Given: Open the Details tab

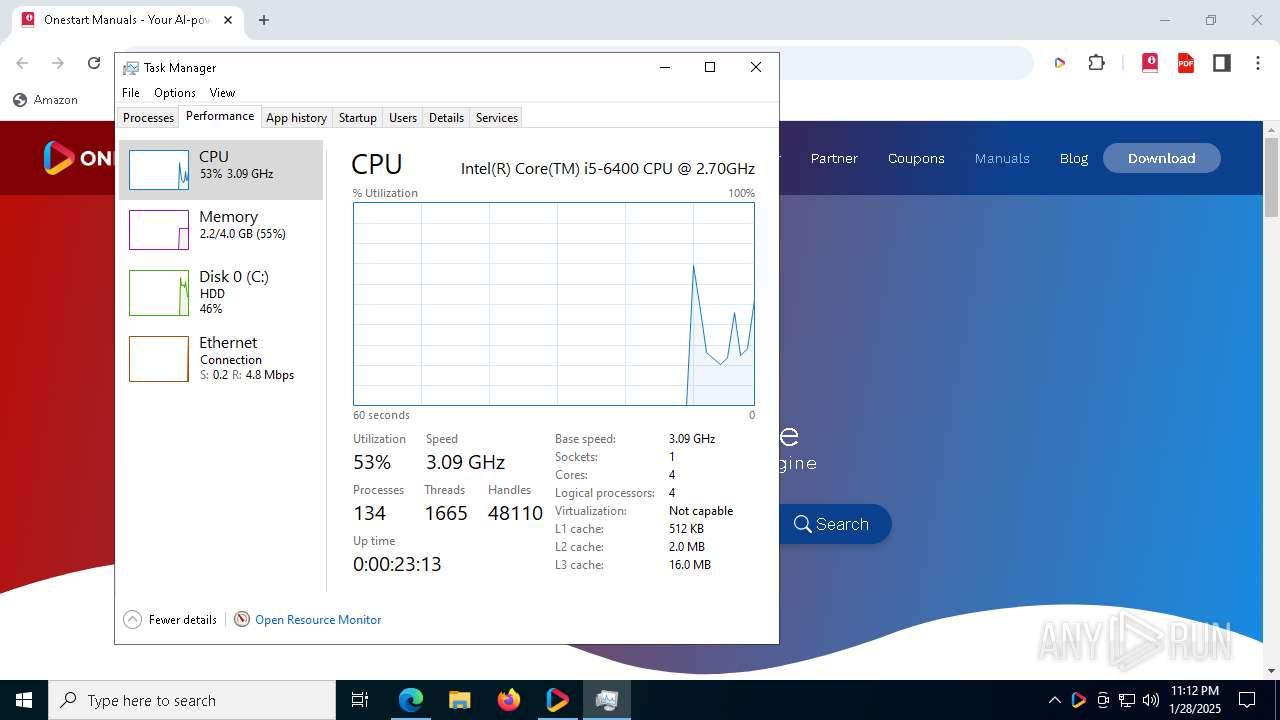Looking at the screenshot, I should coord(446,118).
